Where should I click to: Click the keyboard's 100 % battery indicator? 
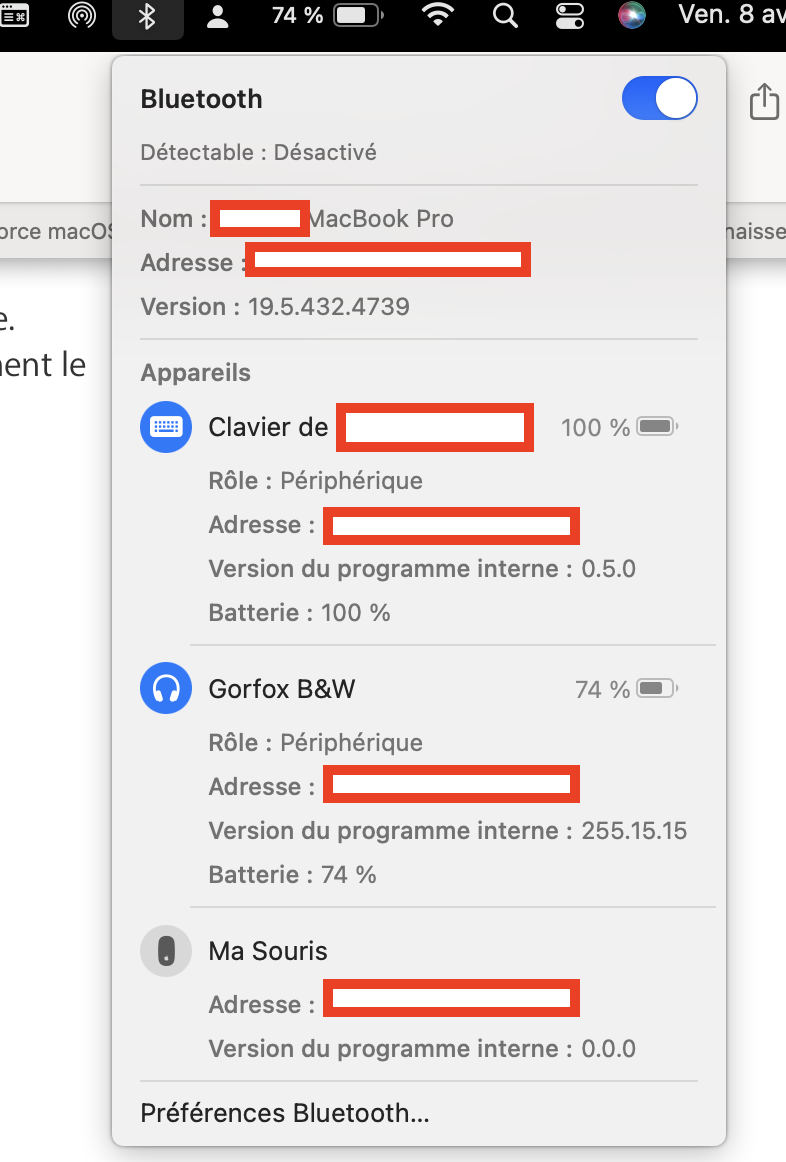(619, 428)
